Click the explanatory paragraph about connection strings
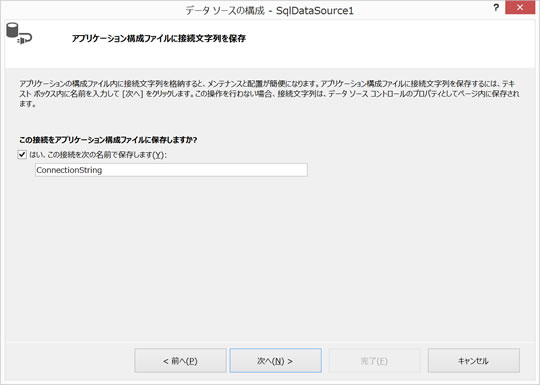This screenshot has height=385, width=540. tap(269, 93)
